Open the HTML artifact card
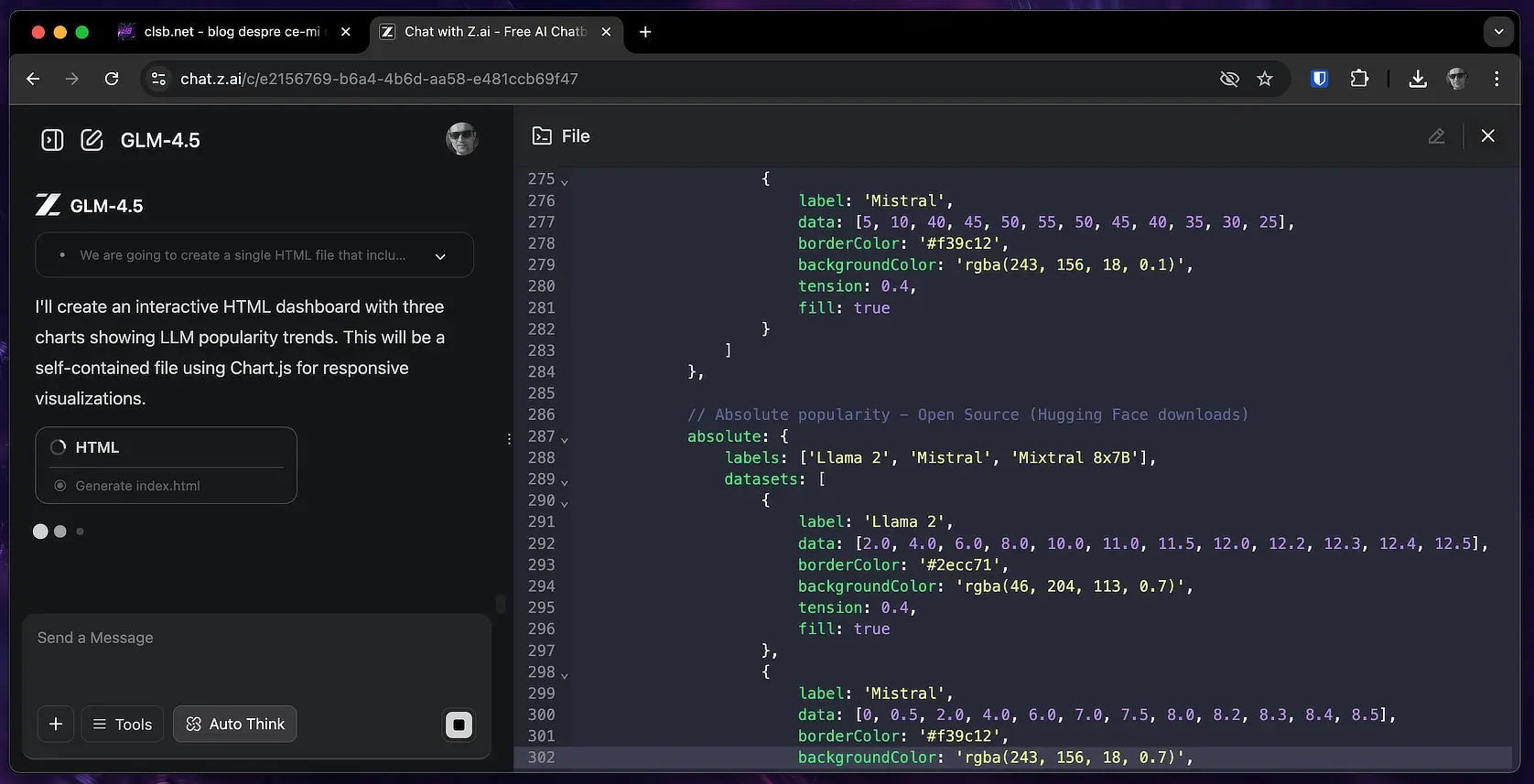Screen dimensions: 1534x784 click(x=166, y=465)
